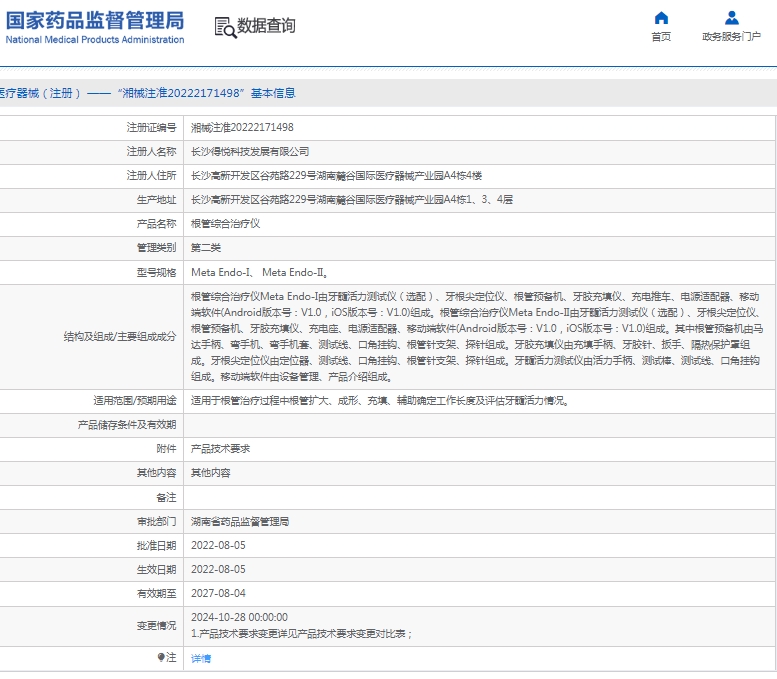This screenshot has width=777, height=679.
Task: Click the 首页 text link
Action: (661, 37)
